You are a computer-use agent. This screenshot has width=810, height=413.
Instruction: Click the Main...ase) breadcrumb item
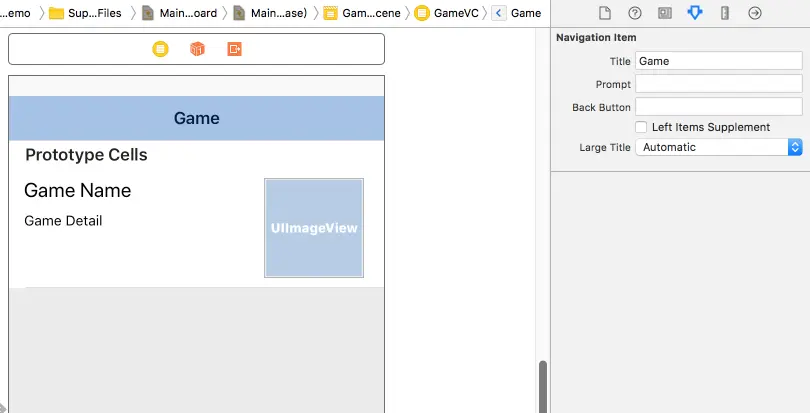coord(271,13)
